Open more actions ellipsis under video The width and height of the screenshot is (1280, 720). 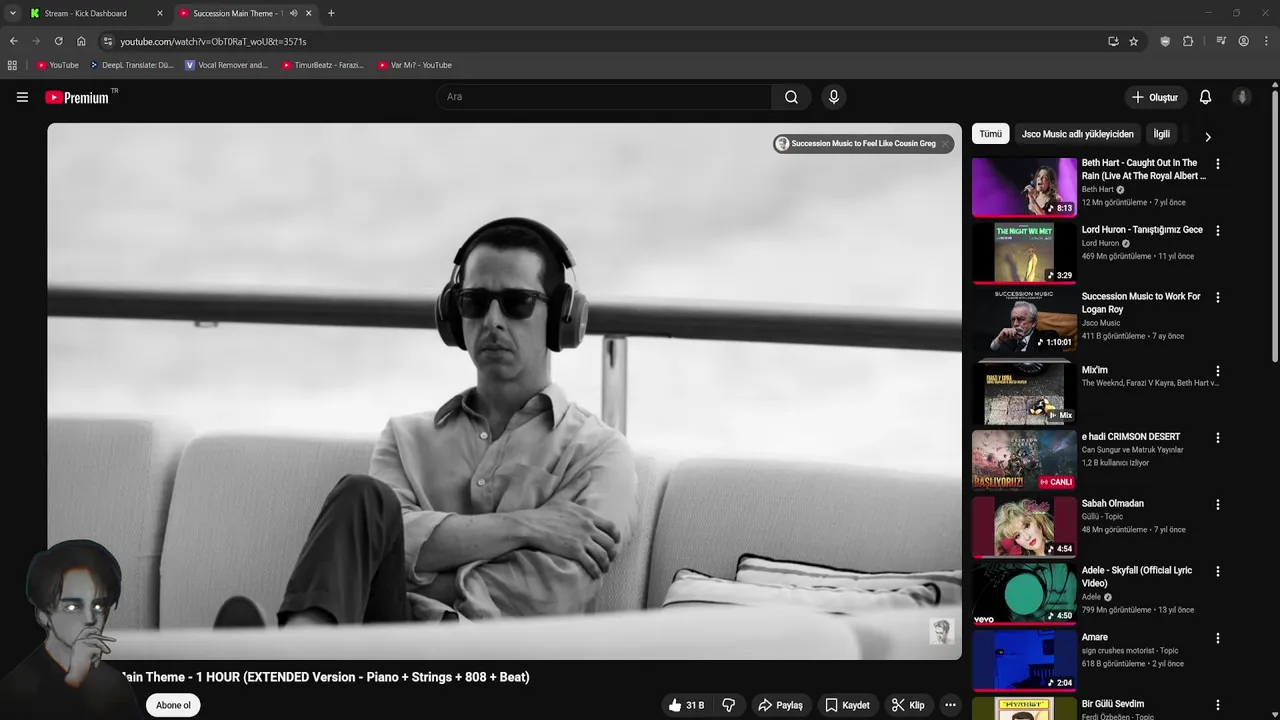pyautogui.click(x=950, y=705)
